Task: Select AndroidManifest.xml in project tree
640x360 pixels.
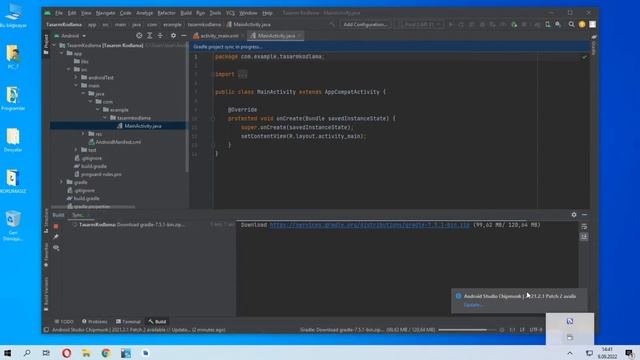Action: (x=115, y=142)
